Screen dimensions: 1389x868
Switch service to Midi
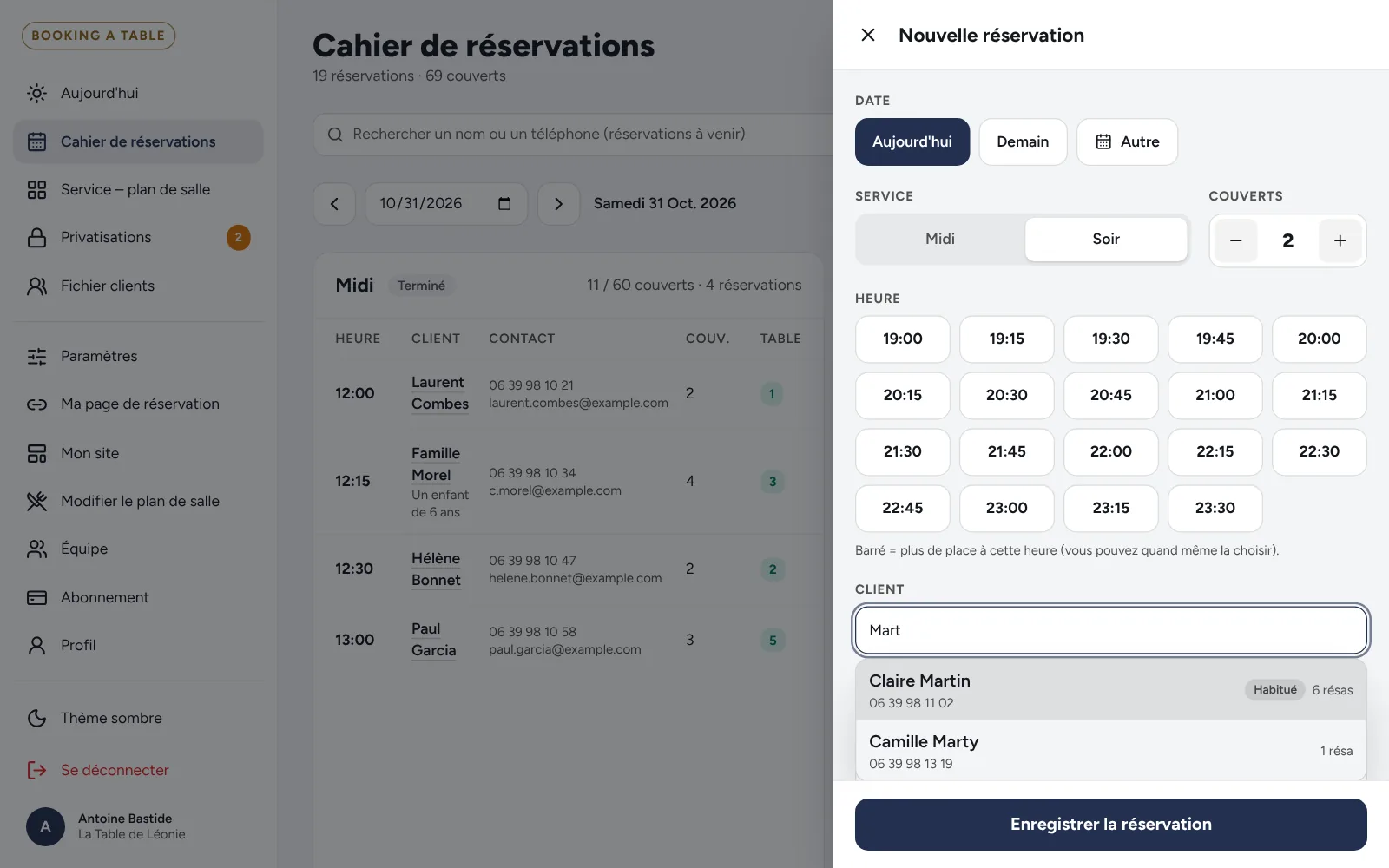click(x=940, y=239)
